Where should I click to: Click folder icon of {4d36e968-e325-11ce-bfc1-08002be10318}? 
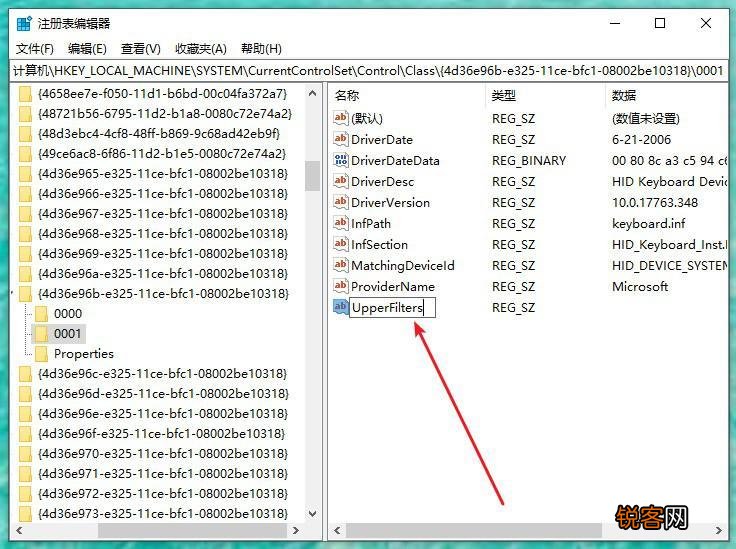(26, 234)
